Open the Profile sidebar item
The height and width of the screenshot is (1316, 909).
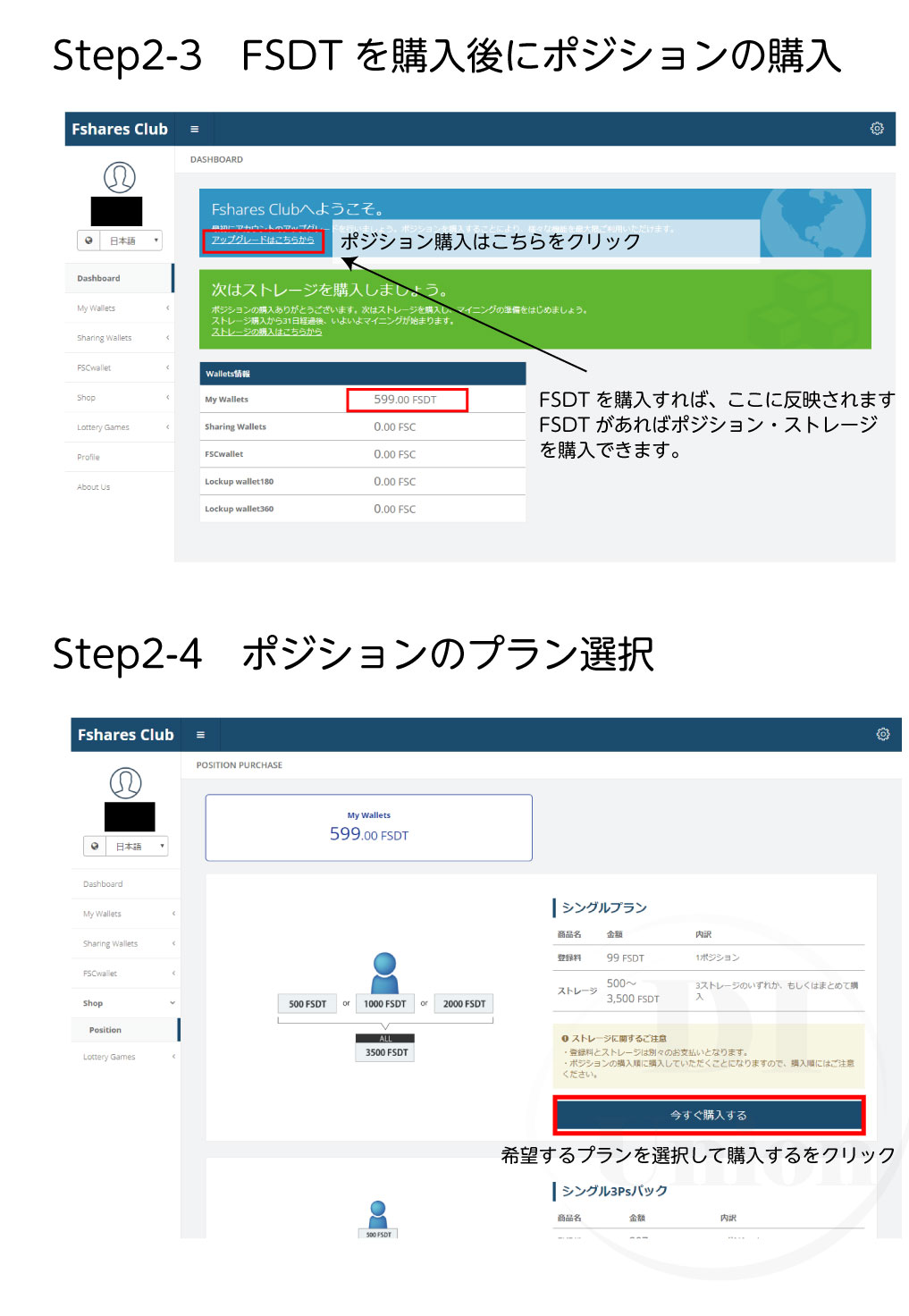click(x=88, y=457)
